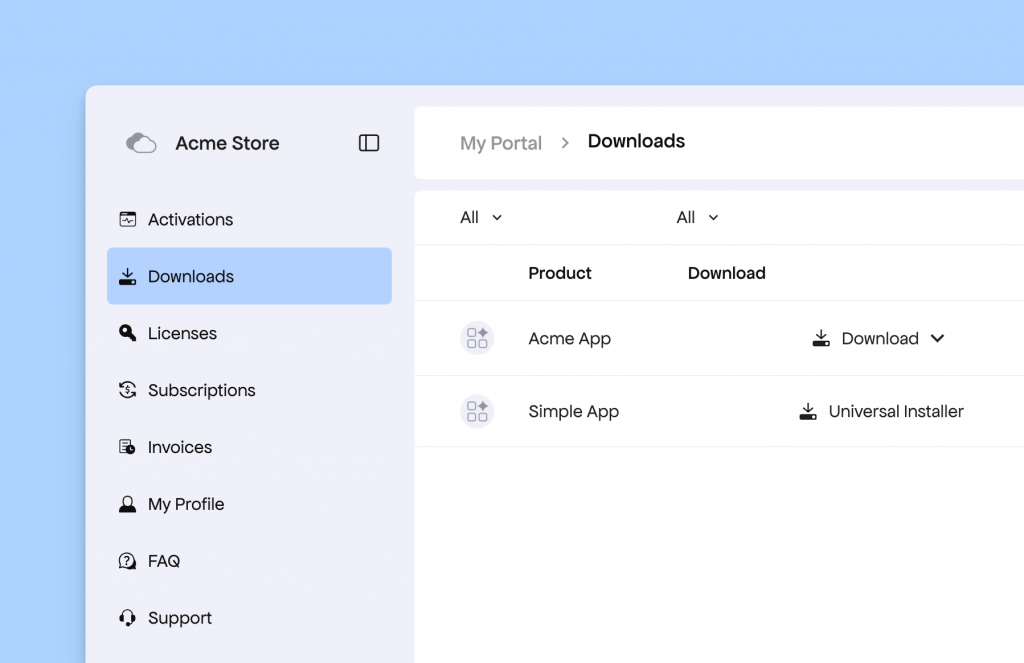Expand the Download options for Acme App
The image size is (1024, 663).
coord(937,338)
